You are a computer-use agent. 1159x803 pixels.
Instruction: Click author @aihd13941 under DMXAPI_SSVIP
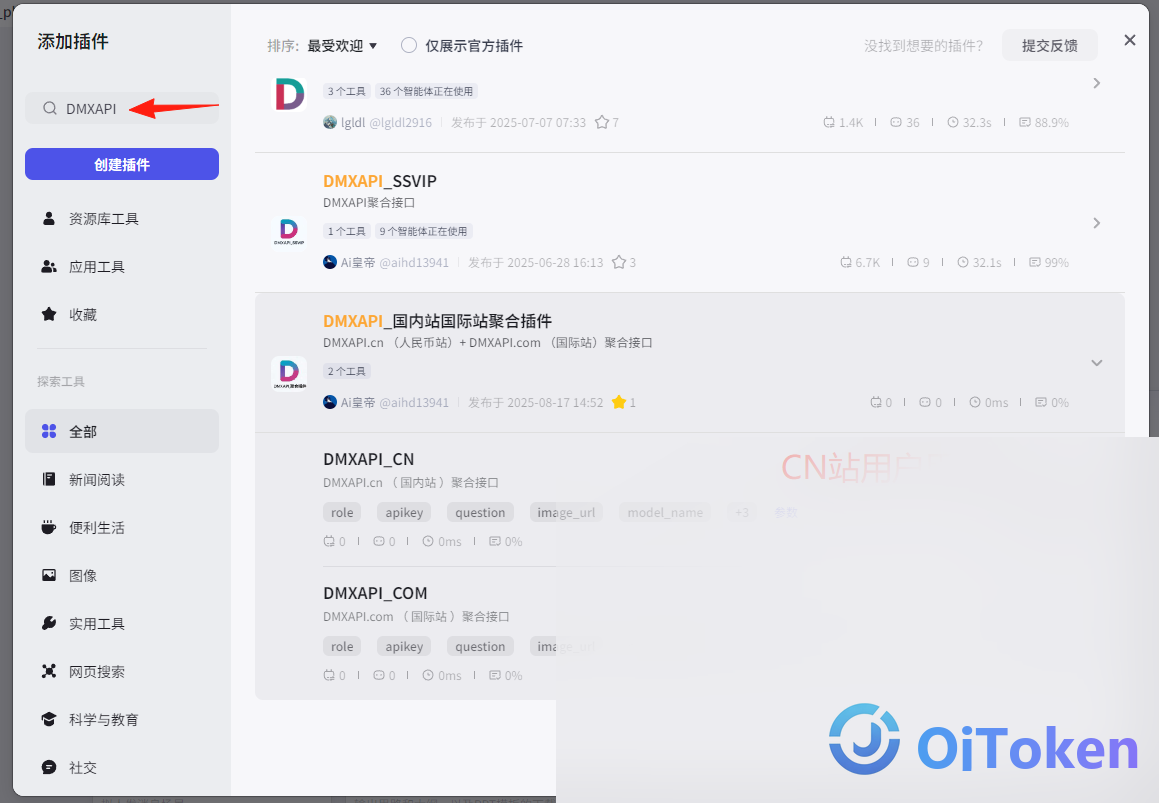[414, 262]
